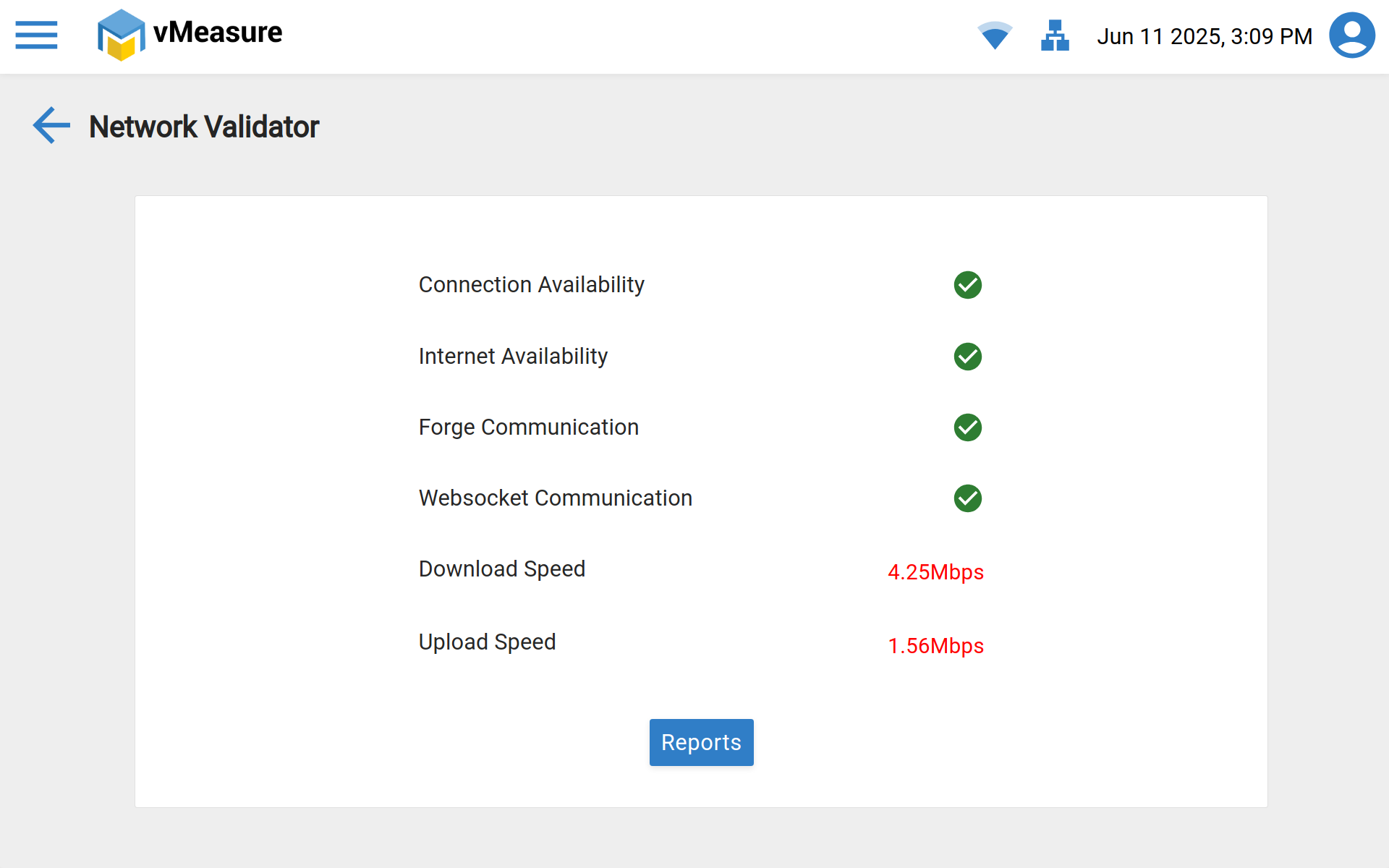The height and width of the screenshot is (868, 1389).
Task: Select the Websocket Communication label
Action: (555, 498)
